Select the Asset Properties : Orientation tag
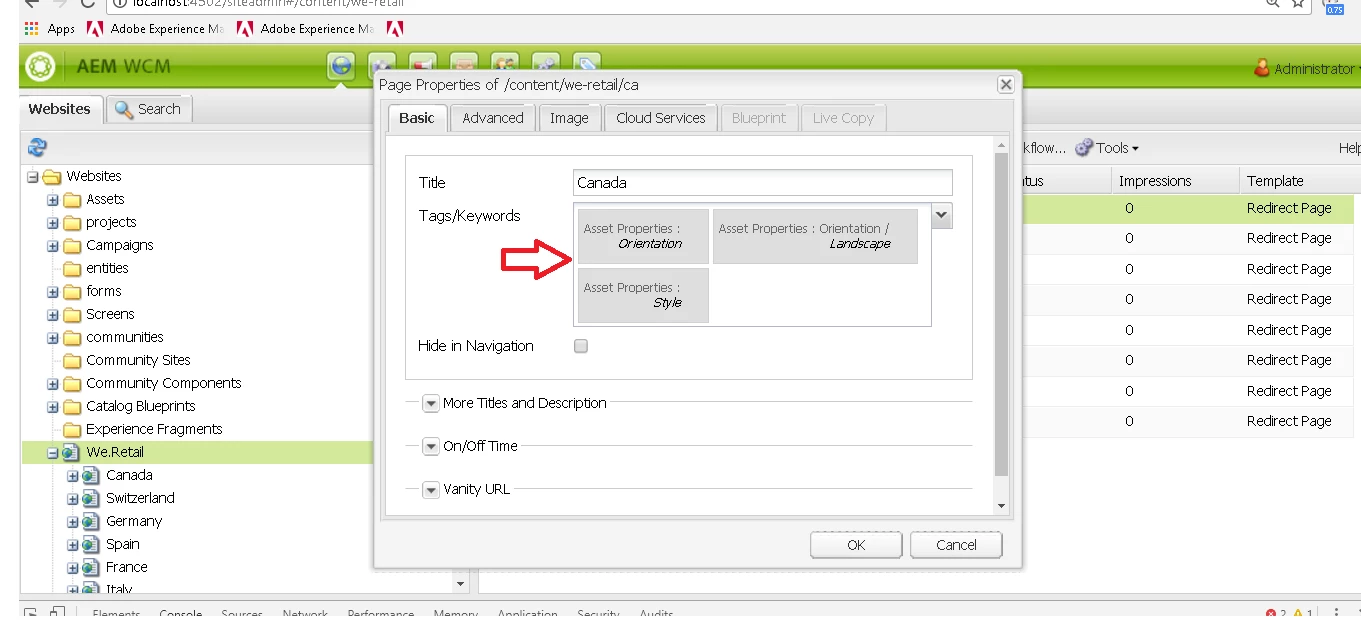The height and width of the screenshot is (631, 1361). click(643, 236)
